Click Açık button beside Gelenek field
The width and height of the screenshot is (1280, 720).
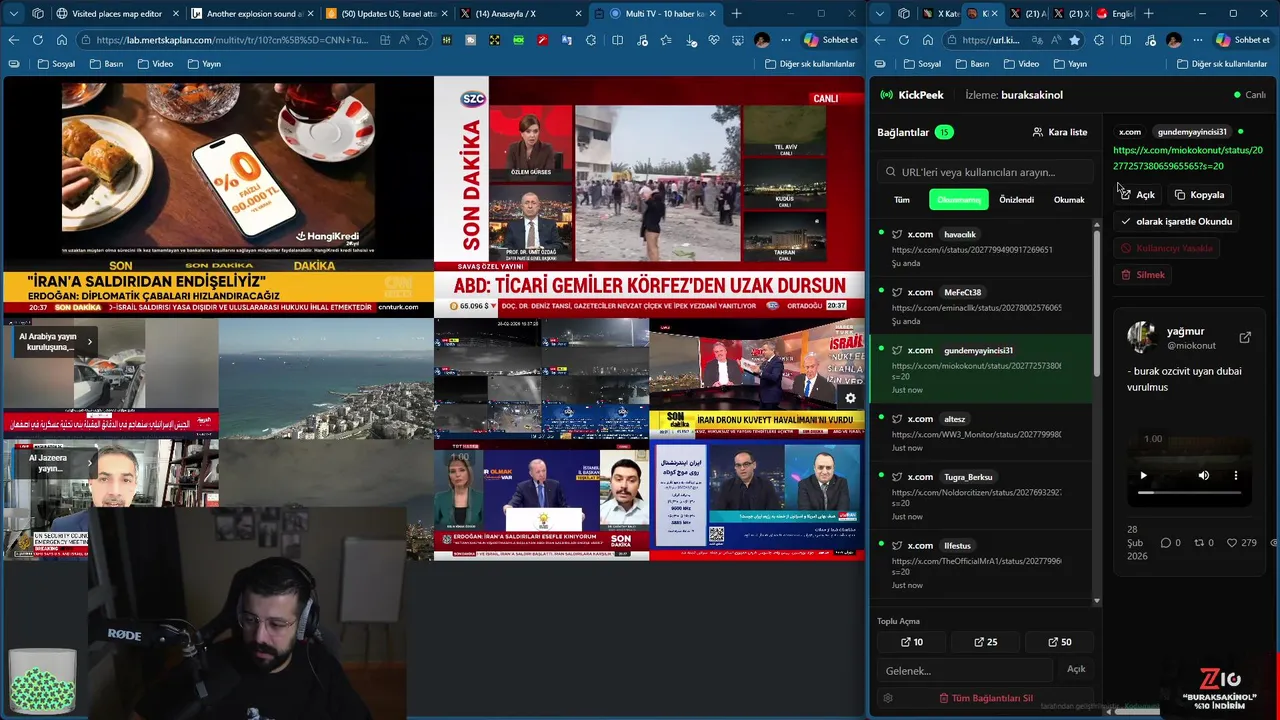(1076, 669)
